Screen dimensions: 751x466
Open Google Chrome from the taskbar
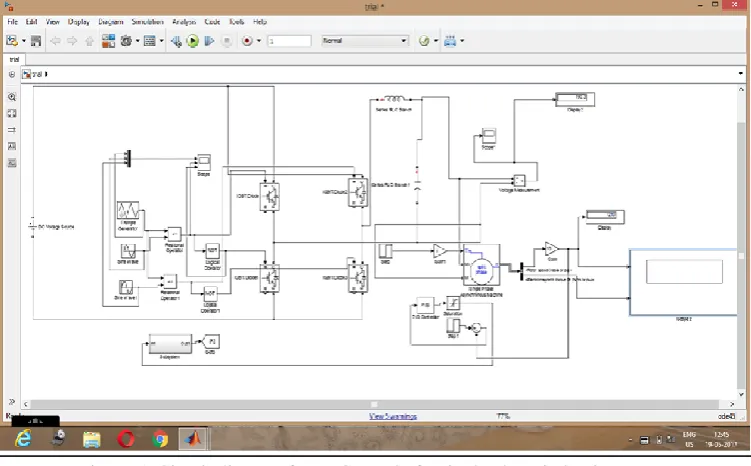(160, 439)
